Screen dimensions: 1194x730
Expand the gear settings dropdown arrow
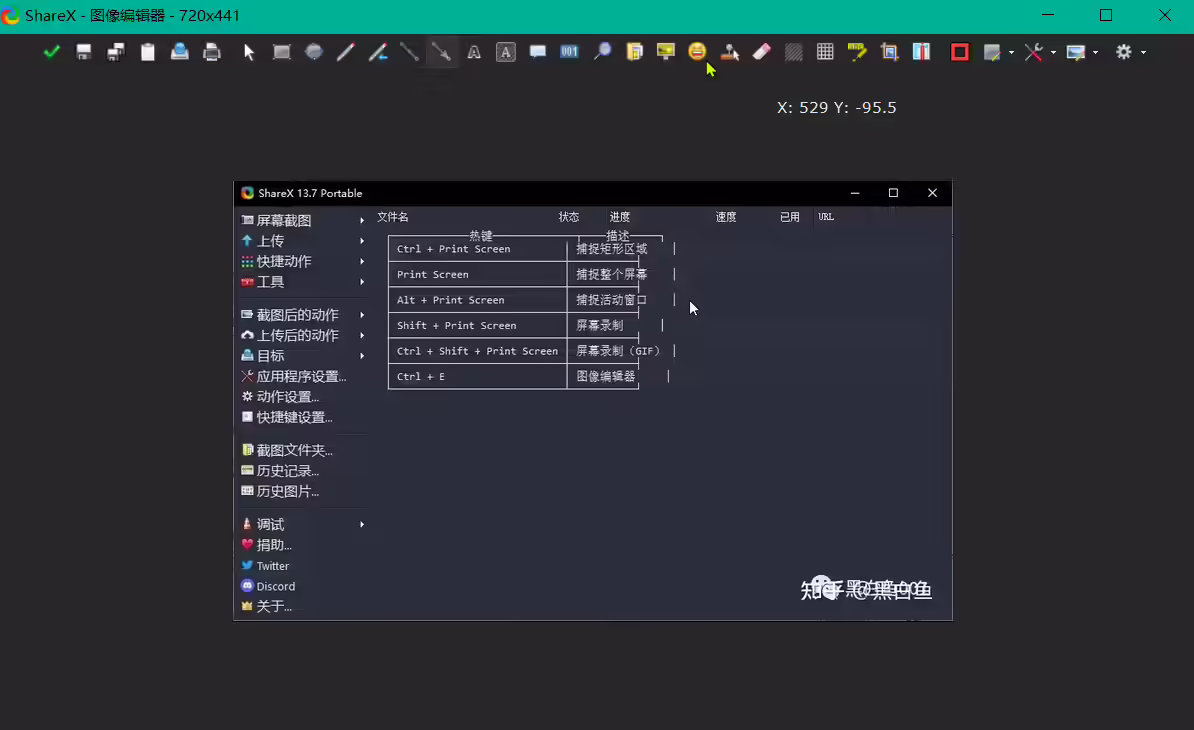[1143, 53]
